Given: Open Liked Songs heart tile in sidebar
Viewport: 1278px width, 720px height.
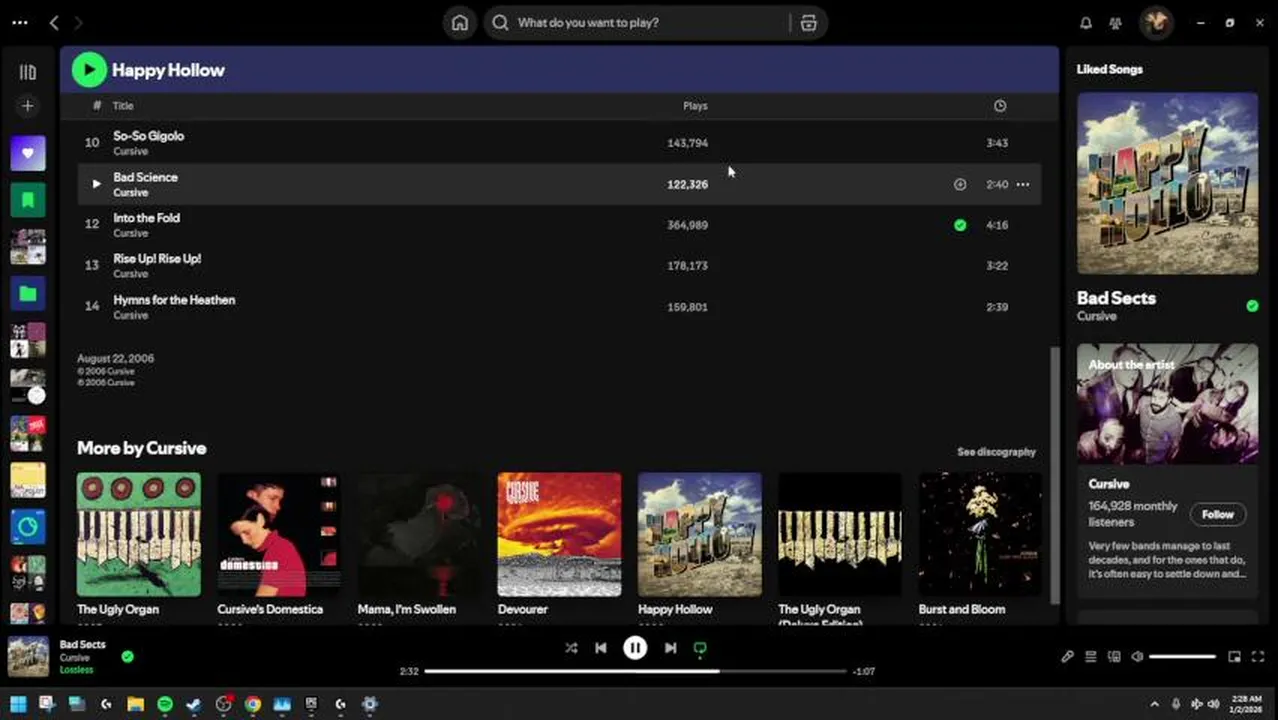Looking at the screenshot, I should 28,153.
